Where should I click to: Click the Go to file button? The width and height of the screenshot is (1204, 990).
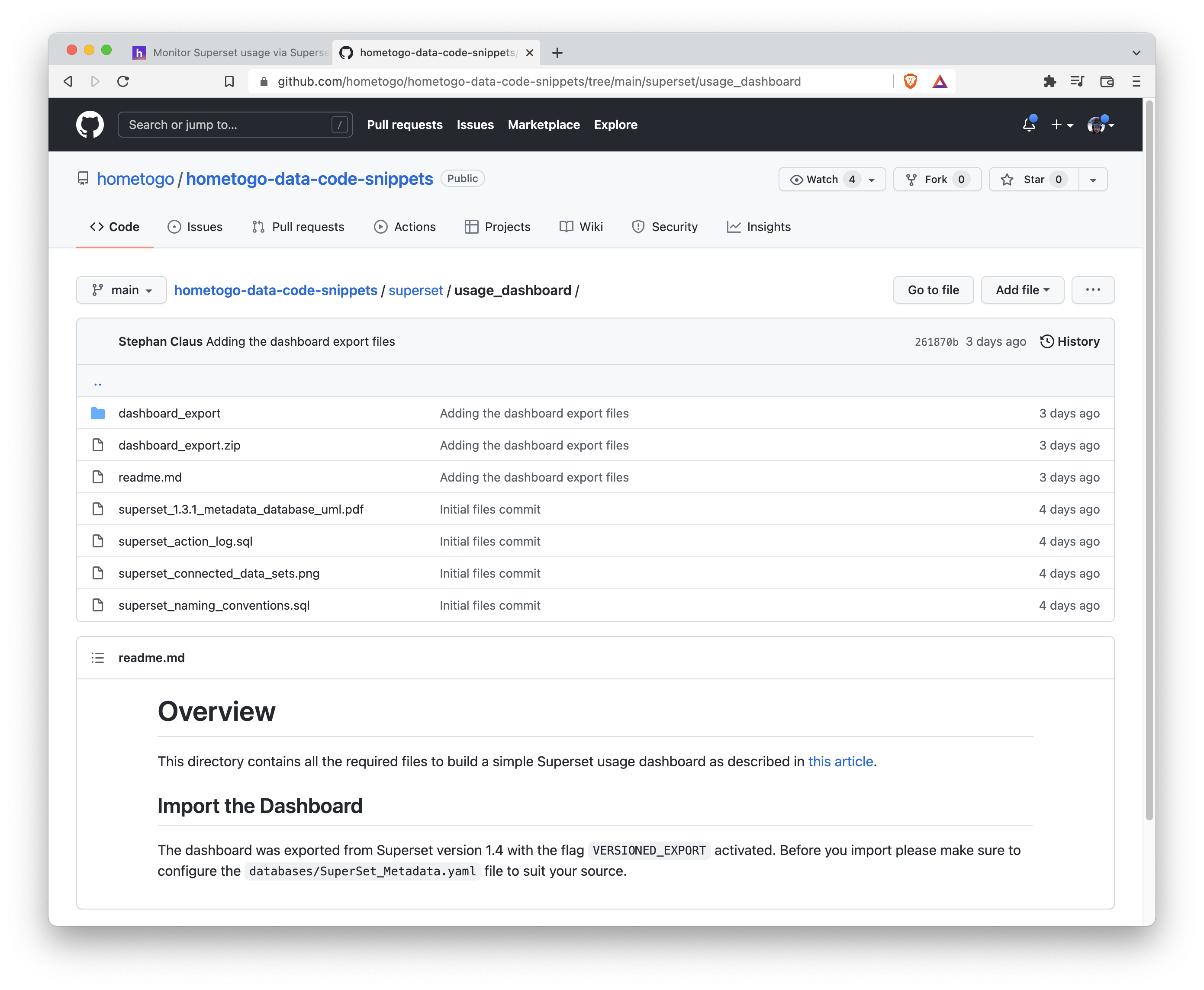(x=933, y=290)
